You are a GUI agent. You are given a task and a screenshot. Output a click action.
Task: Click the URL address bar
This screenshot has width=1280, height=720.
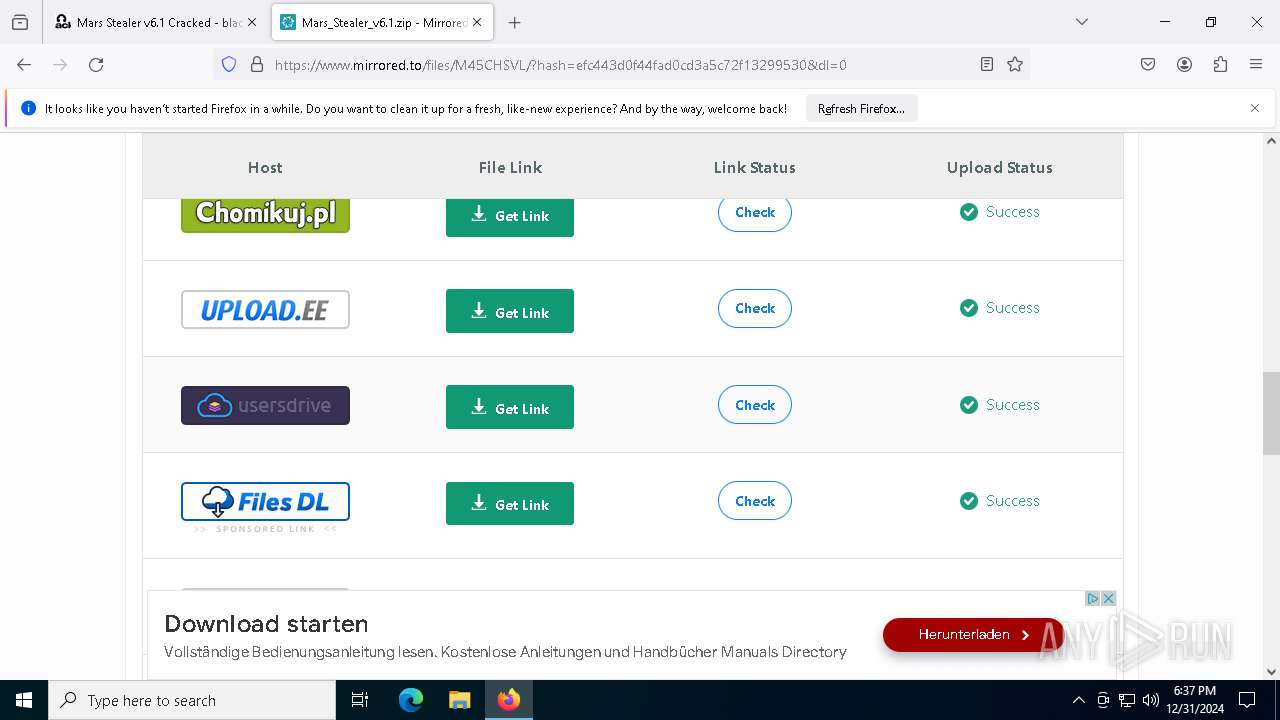click(x=620, y=64)
